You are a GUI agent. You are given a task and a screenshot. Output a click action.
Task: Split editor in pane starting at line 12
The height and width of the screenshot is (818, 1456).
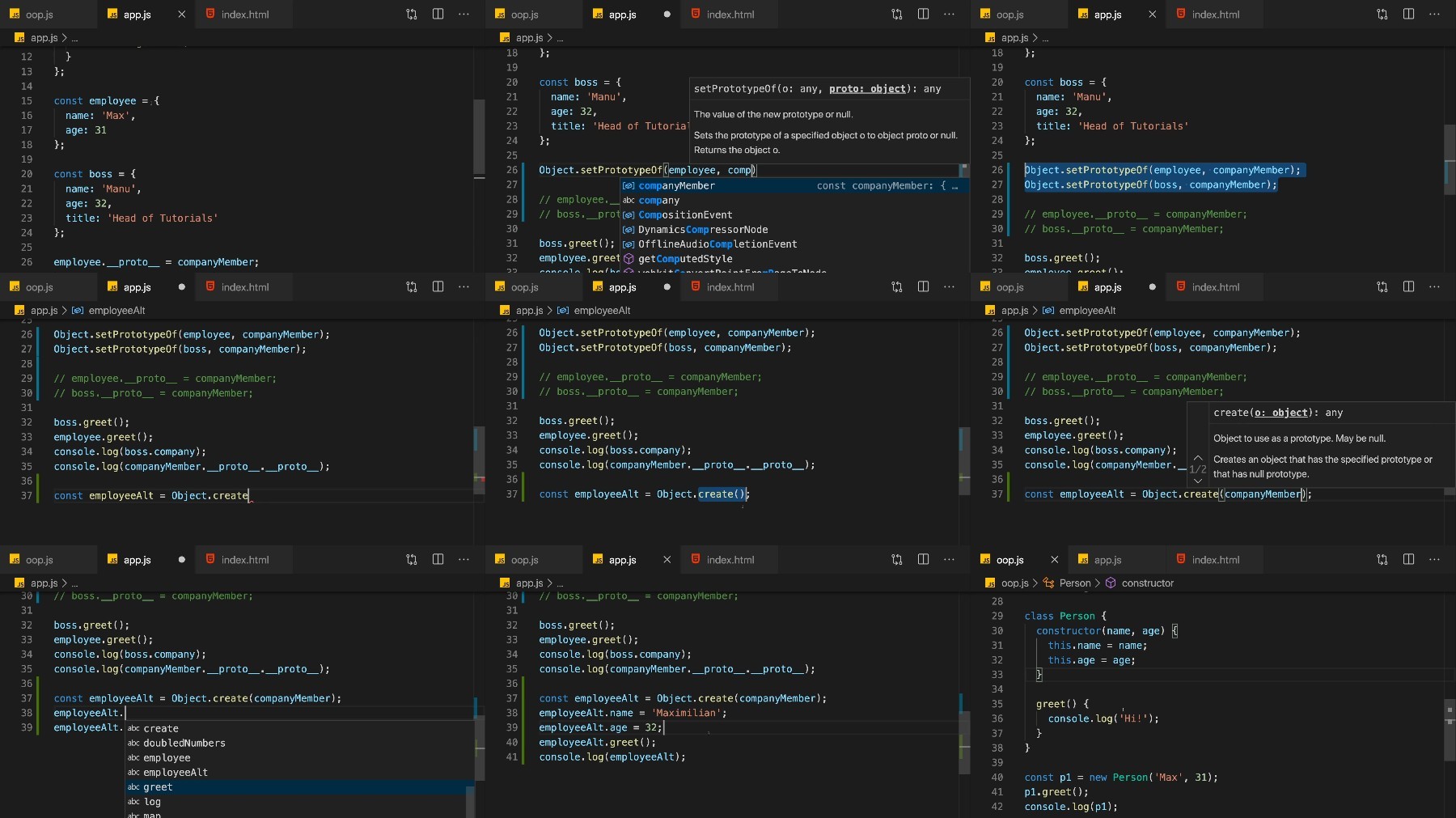pos(438,15)
